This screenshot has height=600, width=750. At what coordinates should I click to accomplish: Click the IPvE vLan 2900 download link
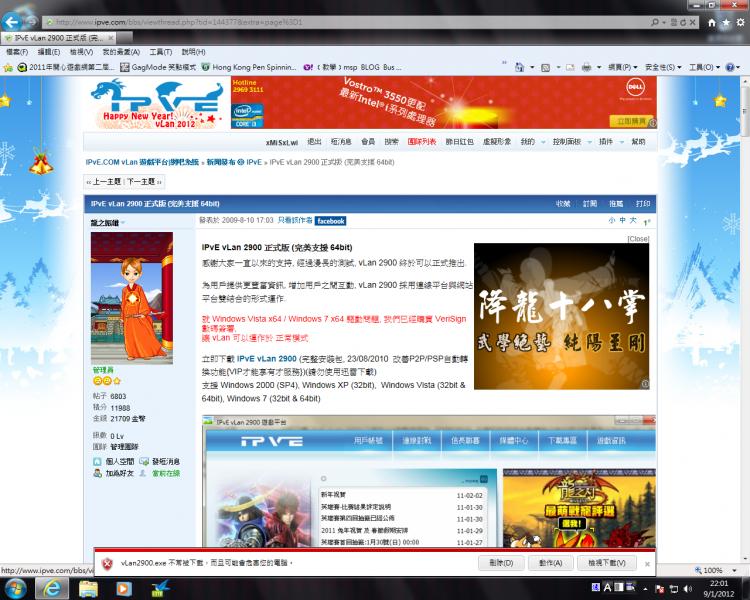[x=266, y=358]
